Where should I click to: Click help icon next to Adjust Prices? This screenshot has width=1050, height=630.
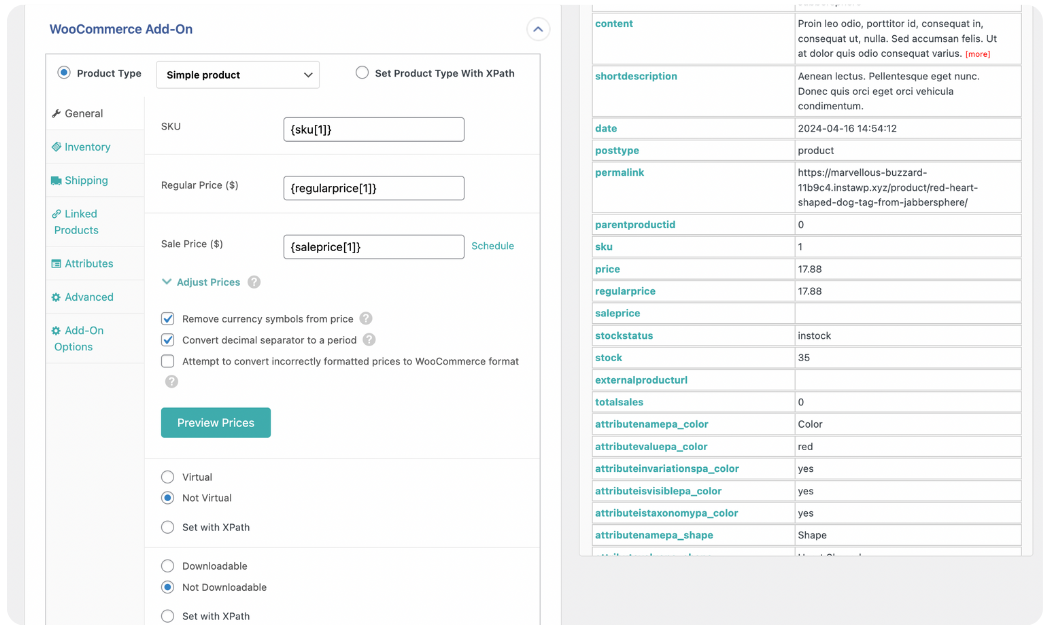(254, 283)
